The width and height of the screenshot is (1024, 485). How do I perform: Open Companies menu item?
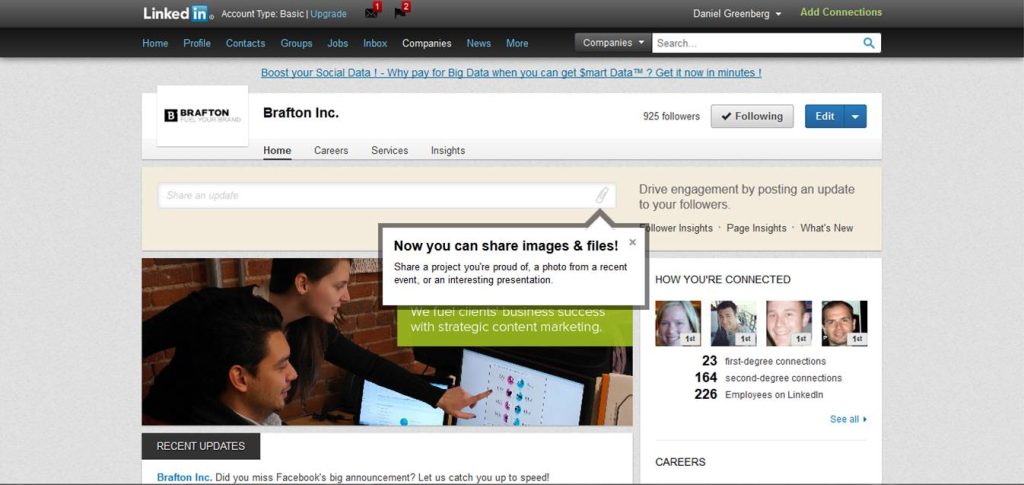pyautogui.click(x=426, y=43)
